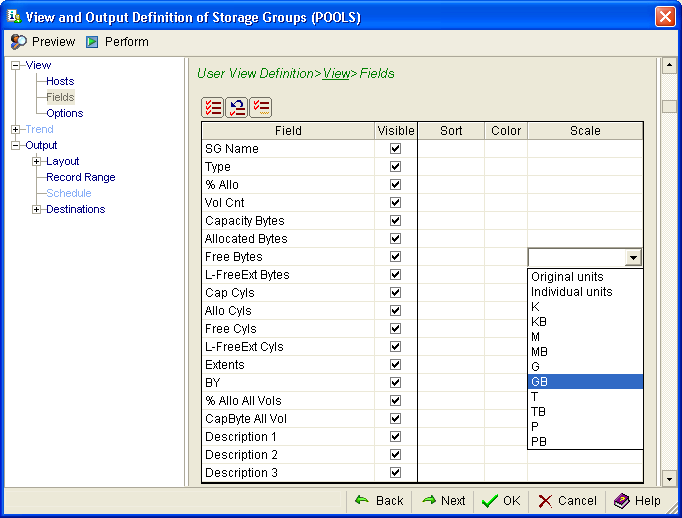Go Back using the arrow button
This screenshot has height=518, width=682.
point(378,501)
